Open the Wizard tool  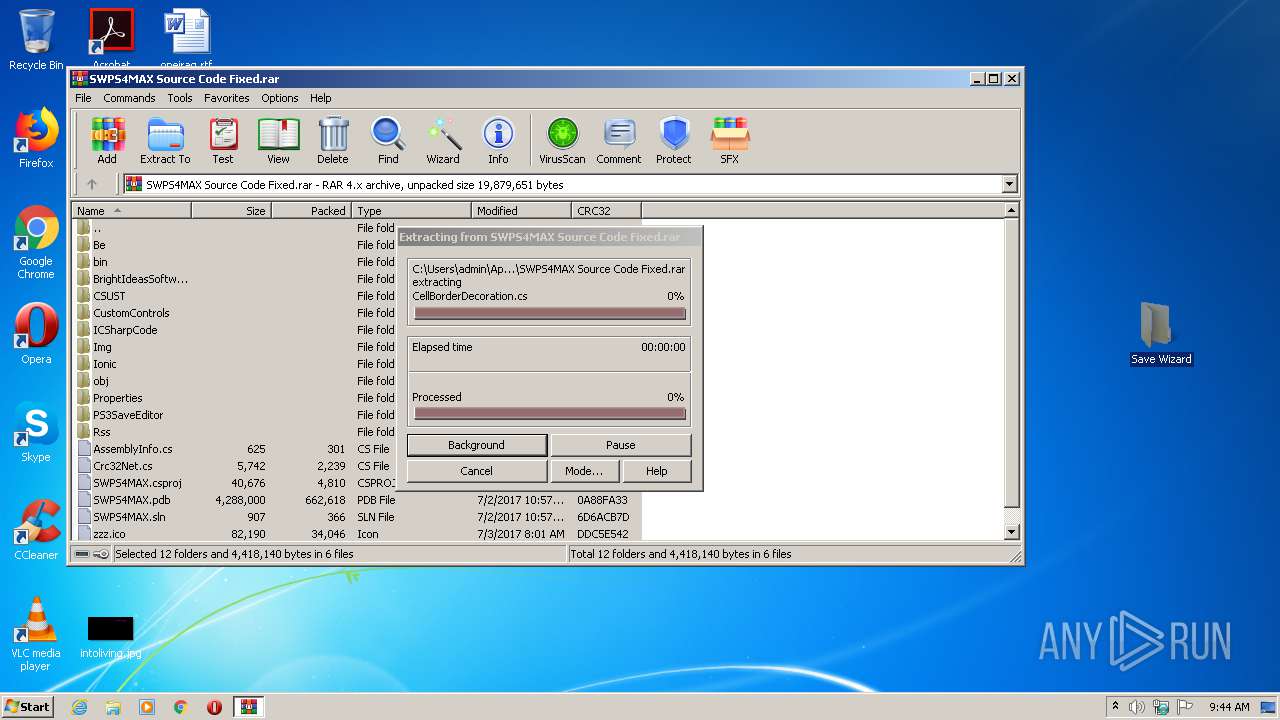pyautogui.click(x=443, y=140)
